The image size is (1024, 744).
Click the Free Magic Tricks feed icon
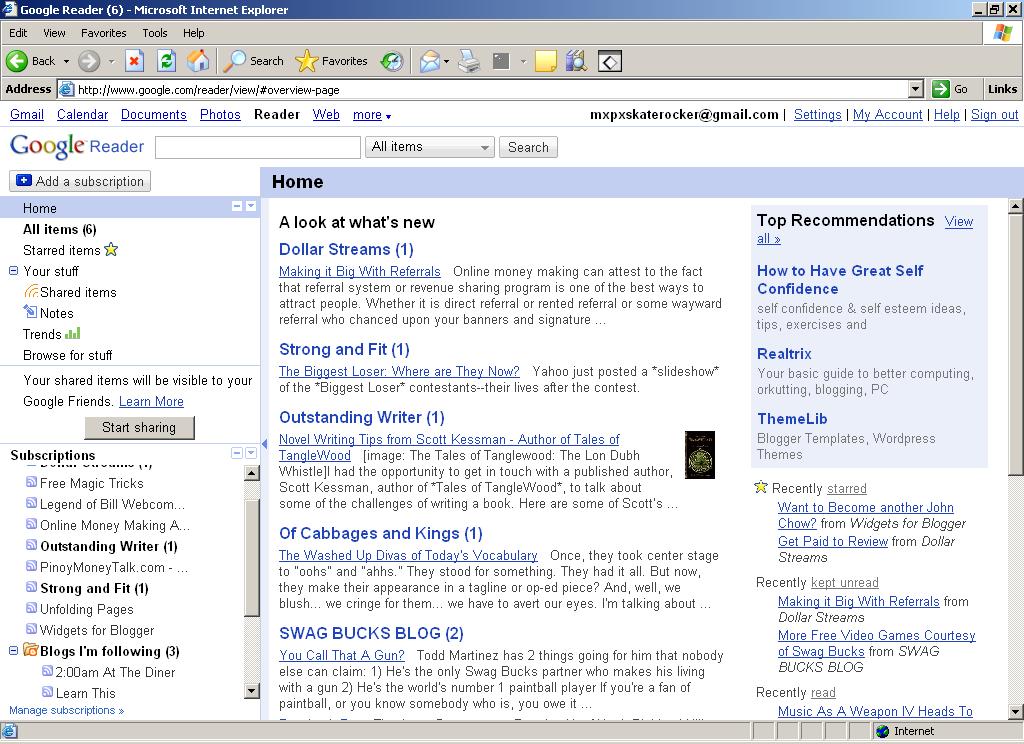[31, 482]
